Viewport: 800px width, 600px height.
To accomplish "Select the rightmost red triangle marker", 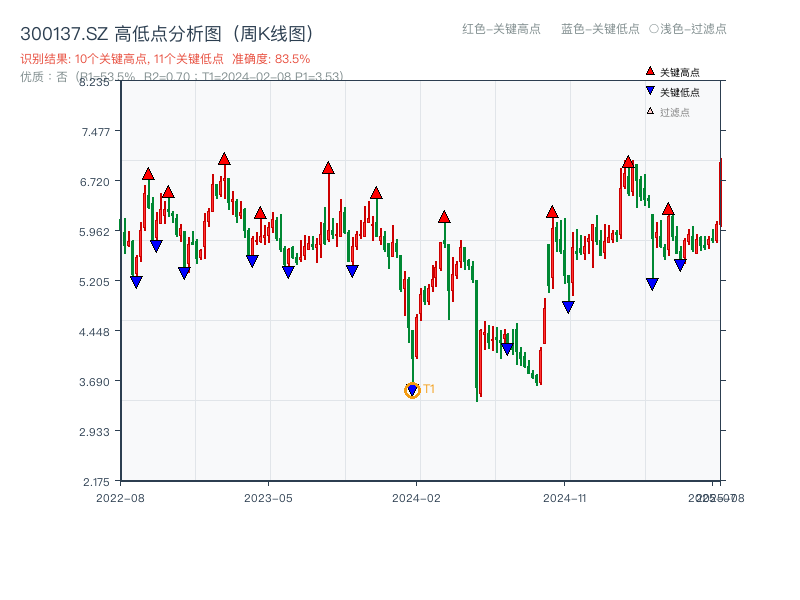I will tap(668, 208).
